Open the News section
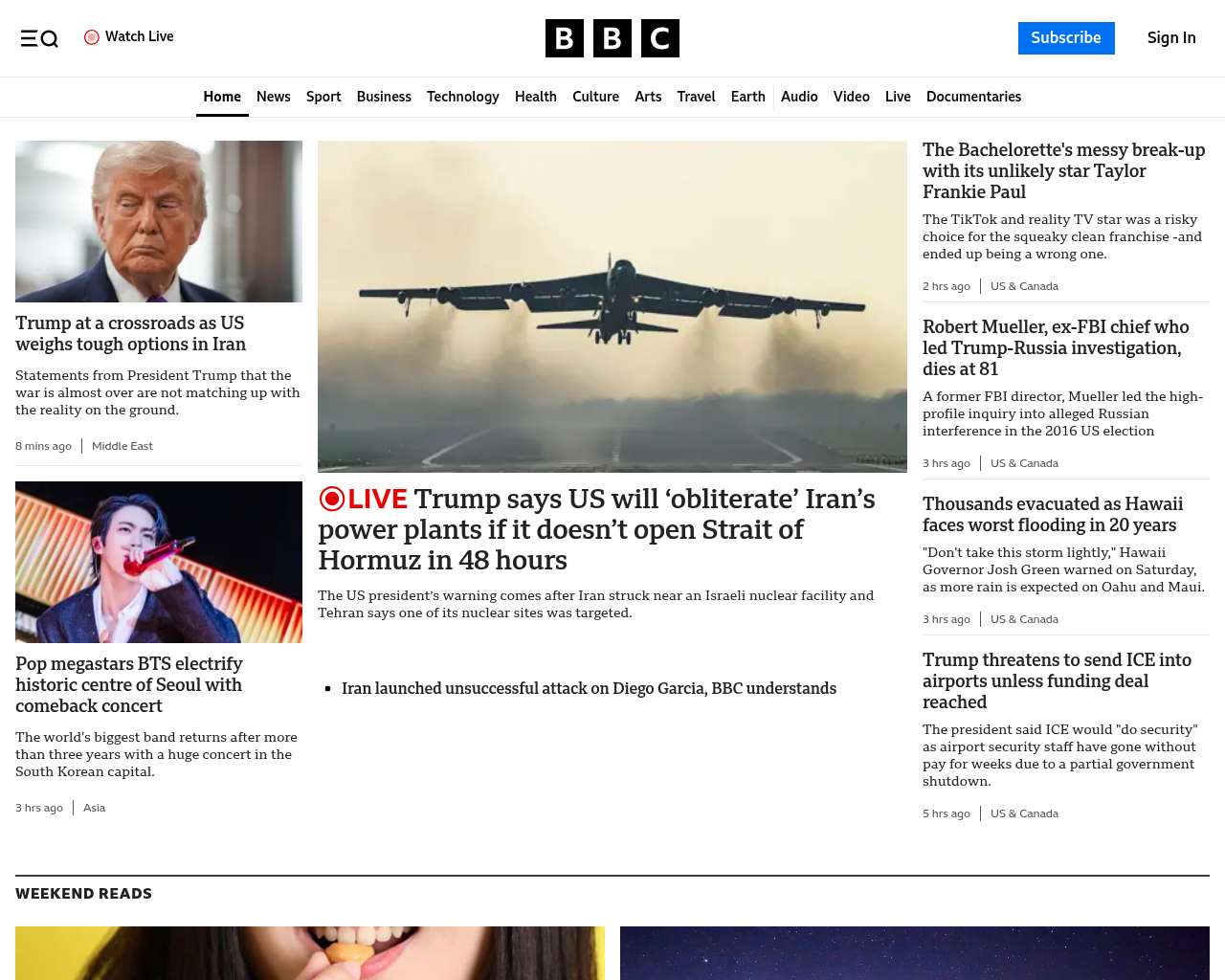This screenshot has height=980, width=1225. pos(274,97)
